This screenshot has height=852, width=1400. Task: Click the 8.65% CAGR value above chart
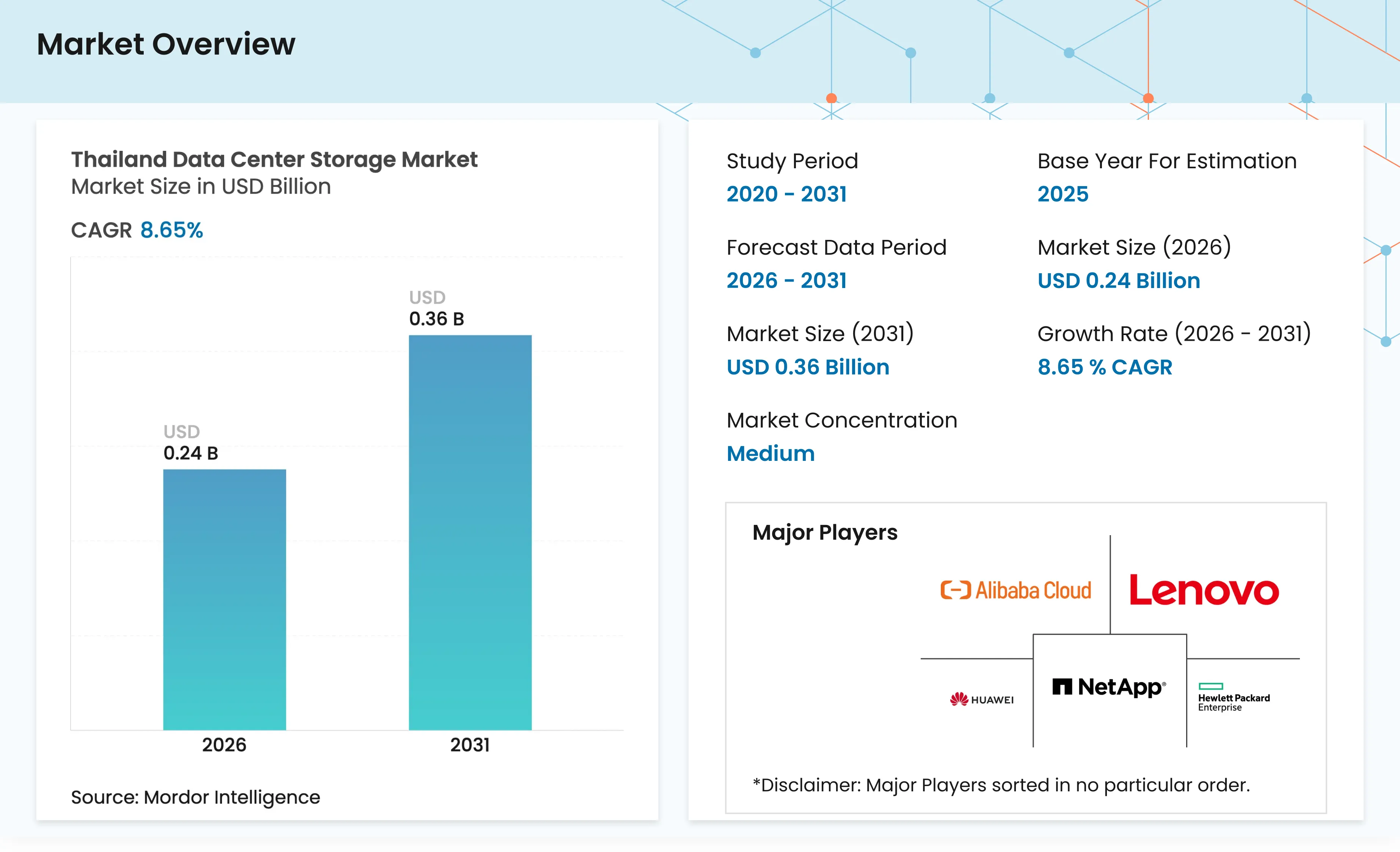(x=172, y=230)
